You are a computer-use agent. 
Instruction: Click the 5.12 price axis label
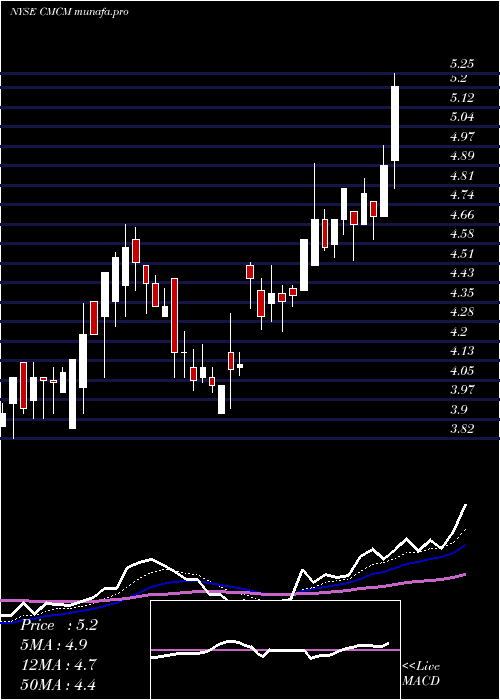pos(462,97)
